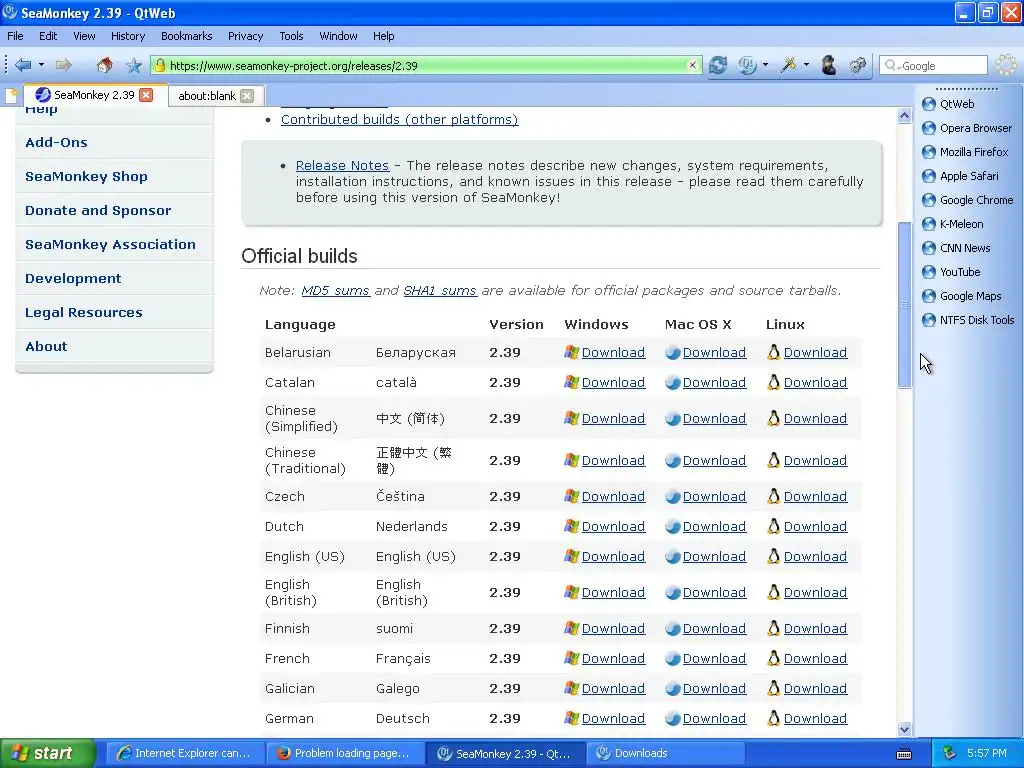Download Windows build for Belarusian
This screenshot has height=768, width=1024.
[x=613, y=353]
